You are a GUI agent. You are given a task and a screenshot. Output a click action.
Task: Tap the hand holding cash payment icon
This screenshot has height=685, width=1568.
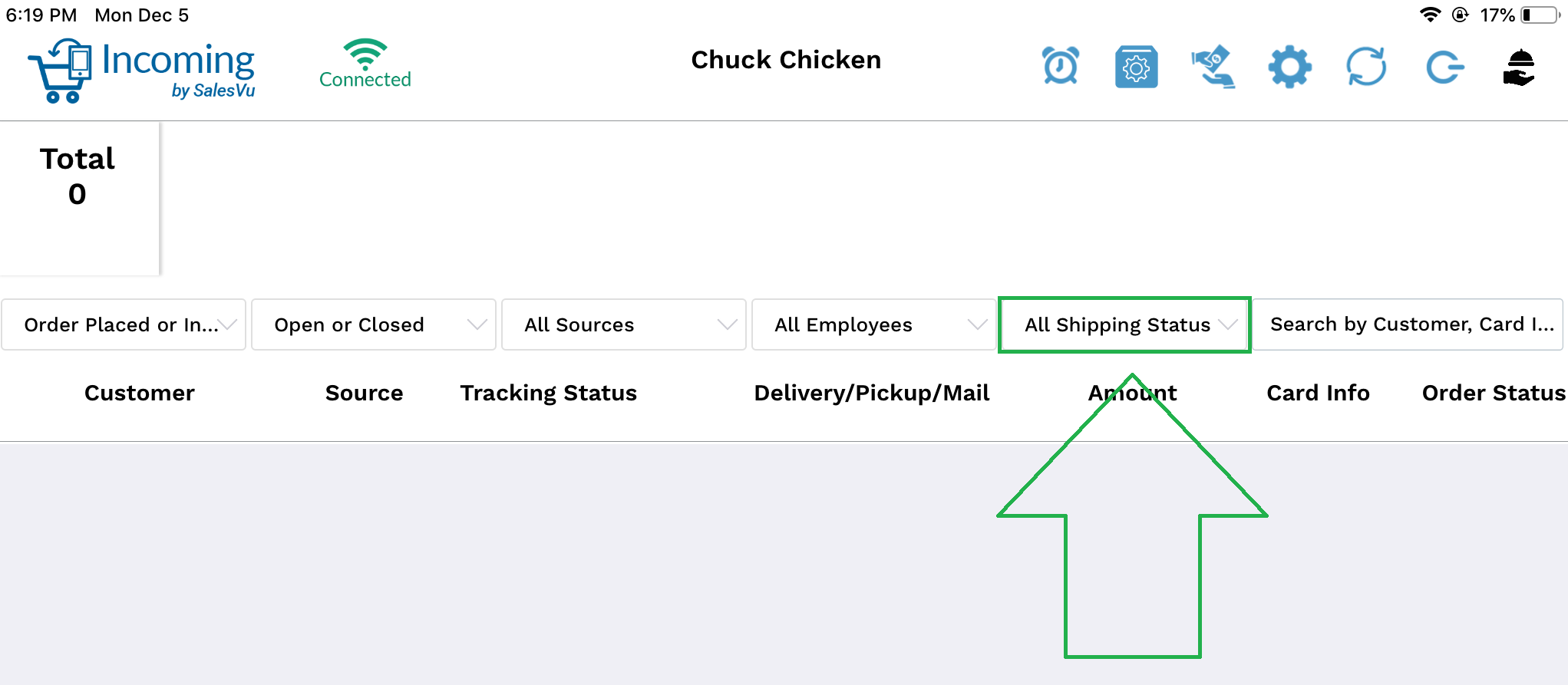pos(1213,67)
